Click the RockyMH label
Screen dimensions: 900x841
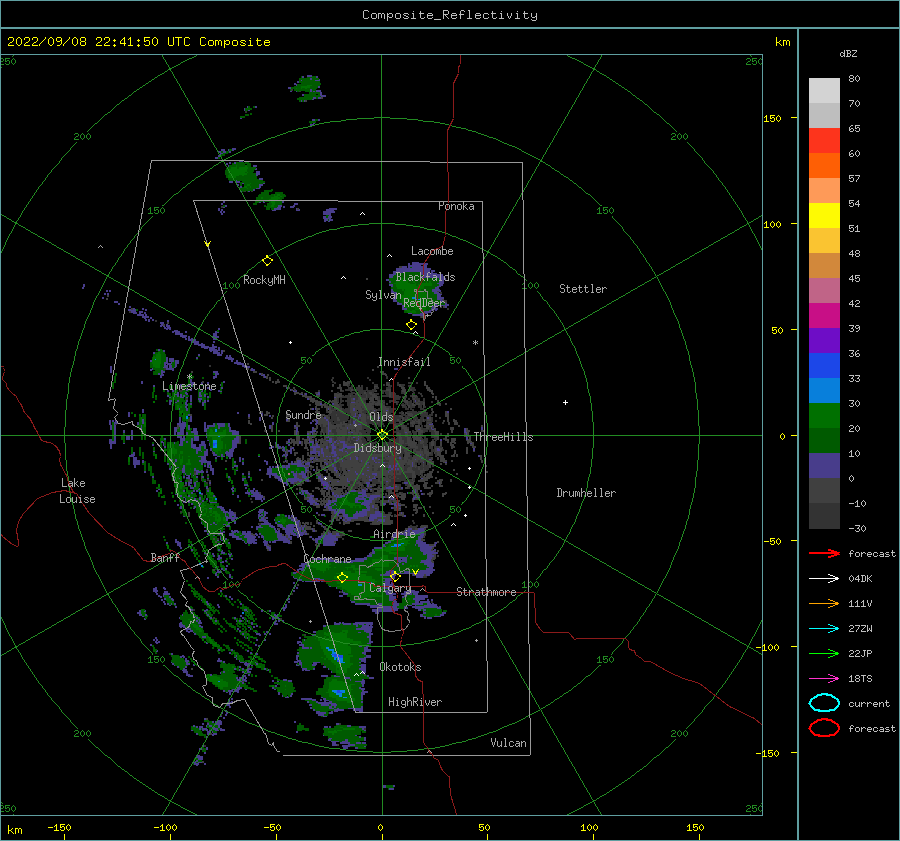click(x=264, y=280)
